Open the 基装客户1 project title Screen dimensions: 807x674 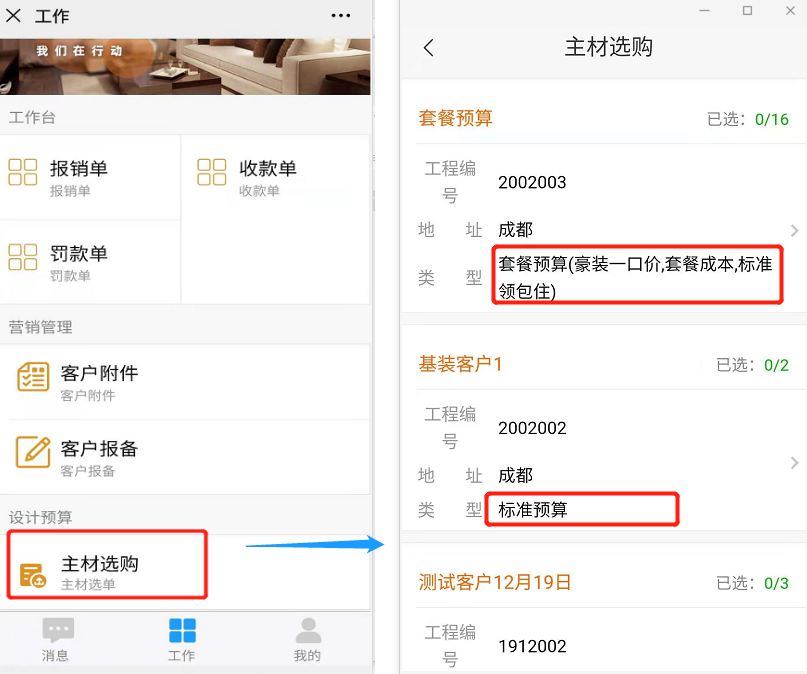click(460, 364)
